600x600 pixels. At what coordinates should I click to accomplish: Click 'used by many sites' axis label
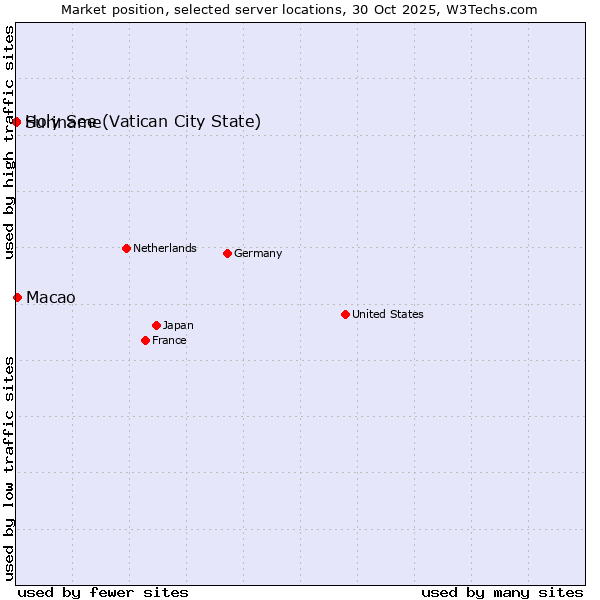[502, 592]
